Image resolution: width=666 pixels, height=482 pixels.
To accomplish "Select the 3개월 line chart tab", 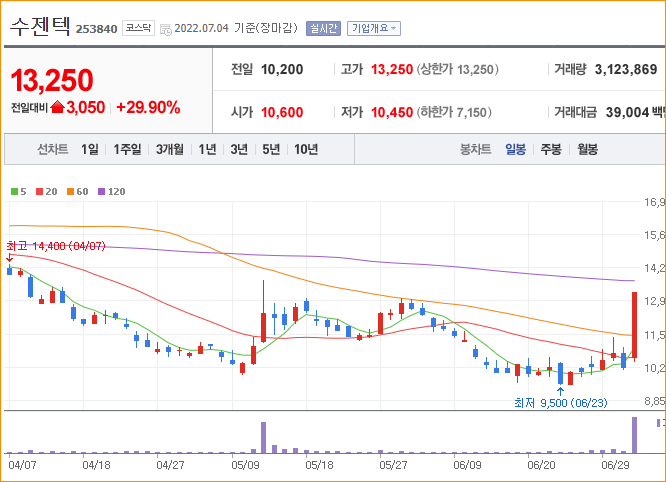I will pyautogui.click(x=170, y=149).
